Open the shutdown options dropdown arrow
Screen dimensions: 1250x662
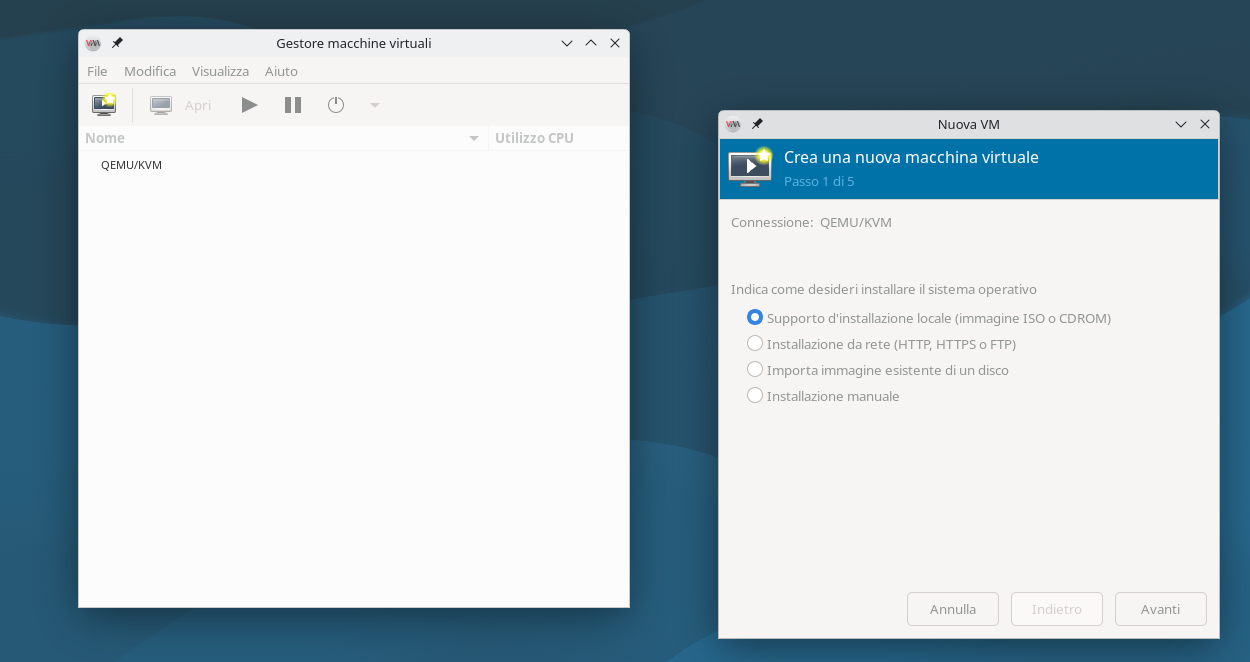tap(375, 105)
